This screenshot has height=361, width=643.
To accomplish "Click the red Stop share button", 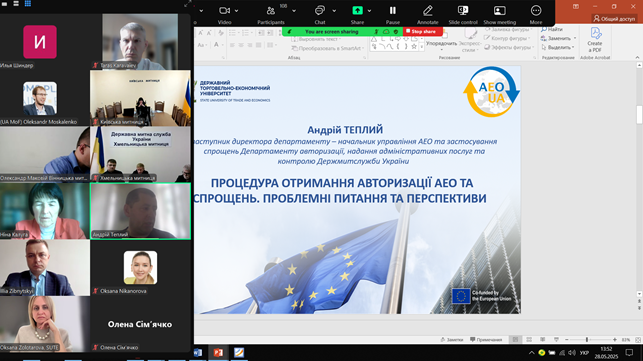I will tap(423, 32).
